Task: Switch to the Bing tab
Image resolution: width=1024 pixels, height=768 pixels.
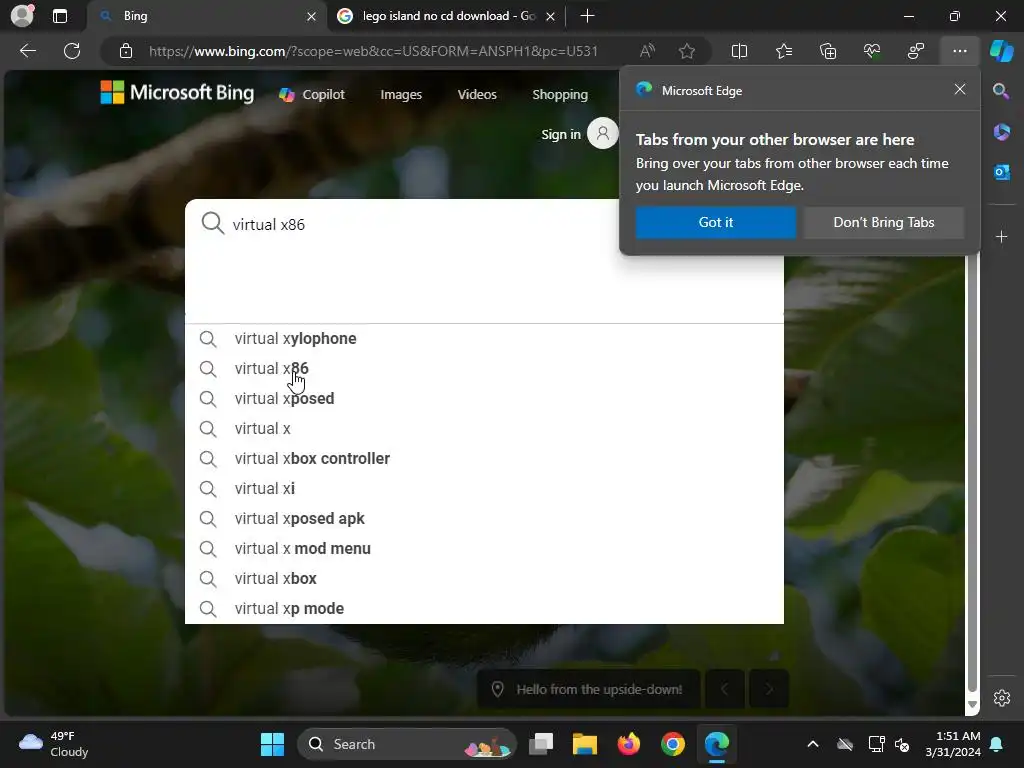Action: pos(207,16)
